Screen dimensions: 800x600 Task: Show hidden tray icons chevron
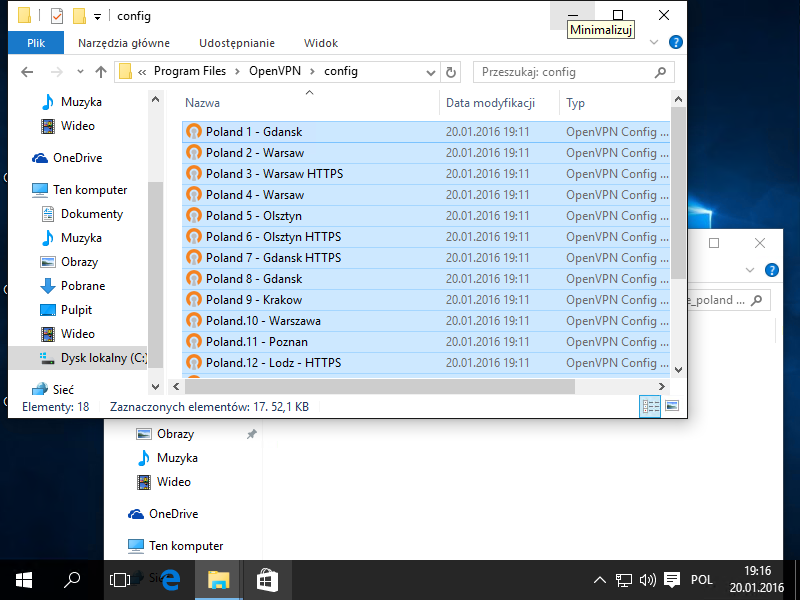(x=599, y=580)
